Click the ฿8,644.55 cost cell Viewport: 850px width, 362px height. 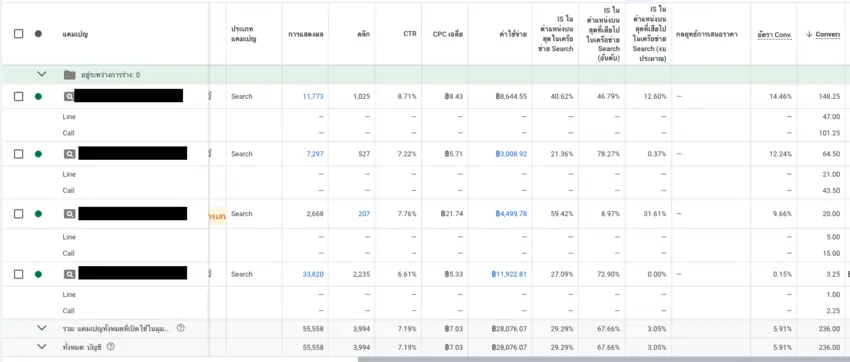point(511,96)
